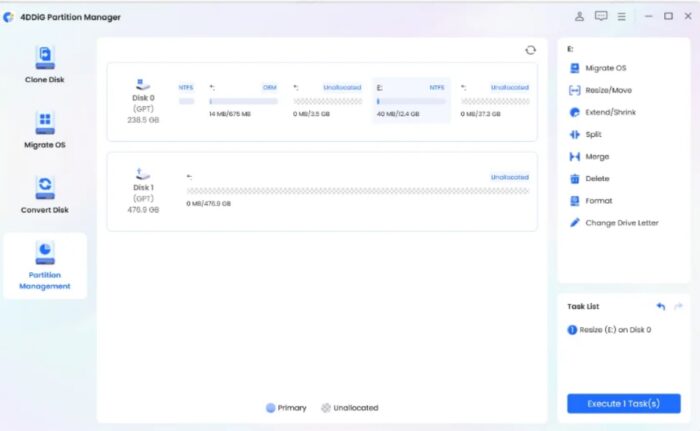Click the Disk 0 (GPT) 238.5 GB label
The image size is (700, 431).
[143, 109]
